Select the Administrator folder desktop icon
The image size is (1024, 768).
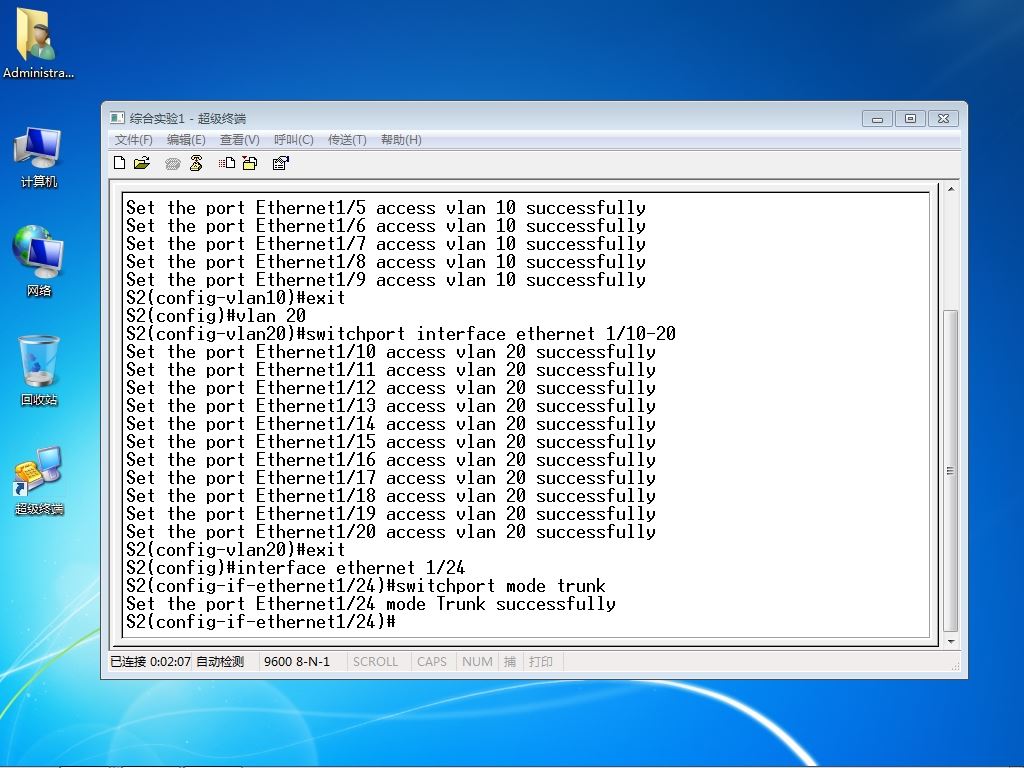tap(38, 43)
